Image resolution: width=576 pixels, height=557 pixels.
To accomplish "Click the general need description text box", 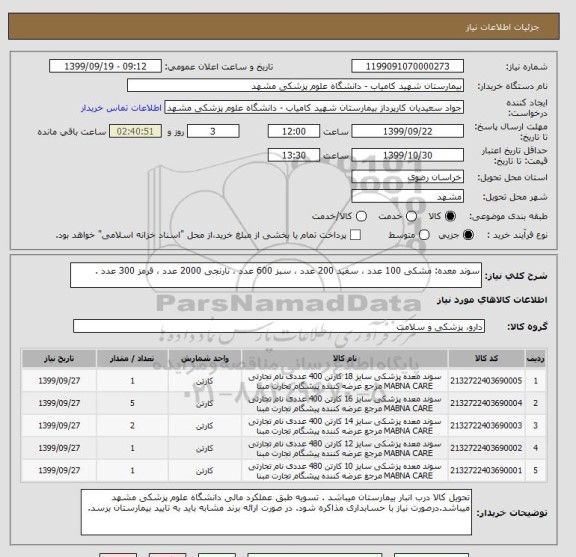I will [x=276, y=275].
